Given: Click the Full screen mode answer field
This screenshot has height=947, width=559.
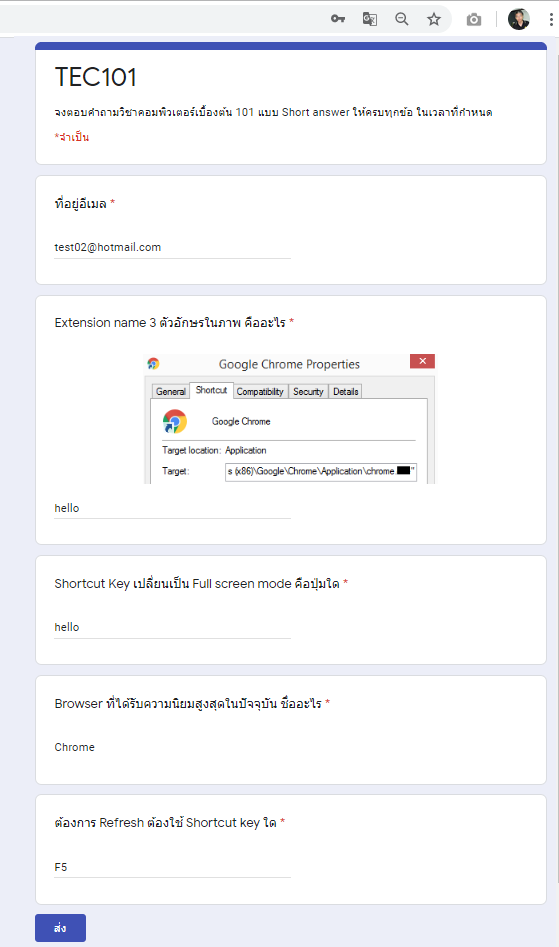Looking at the screenshot, I should click(172, 627).
